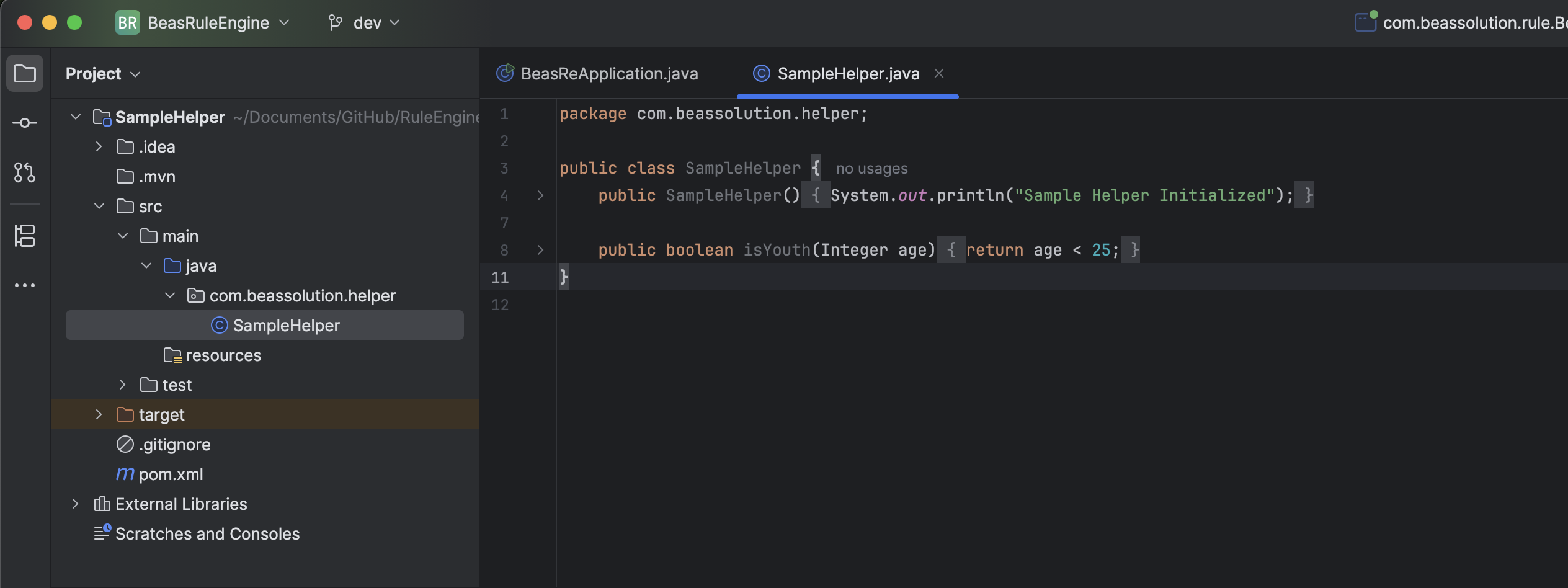Image resolution: width=1568 pixels, height=588 pixels.
Task: Open the Project view dropdown
Action: 103,74
